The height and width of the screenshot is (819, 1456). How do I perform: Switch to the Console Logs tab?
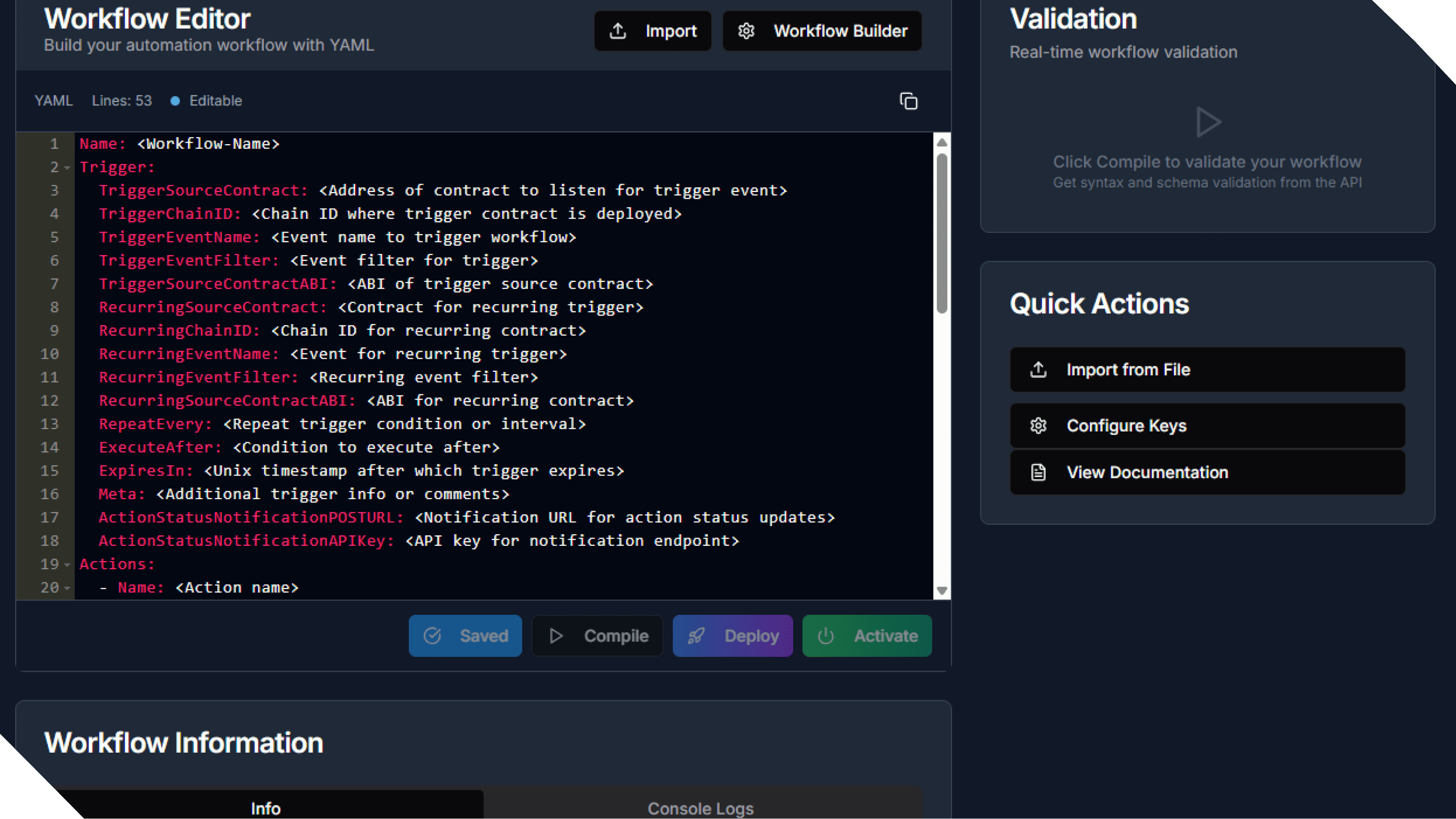click(x=700, y=808)
